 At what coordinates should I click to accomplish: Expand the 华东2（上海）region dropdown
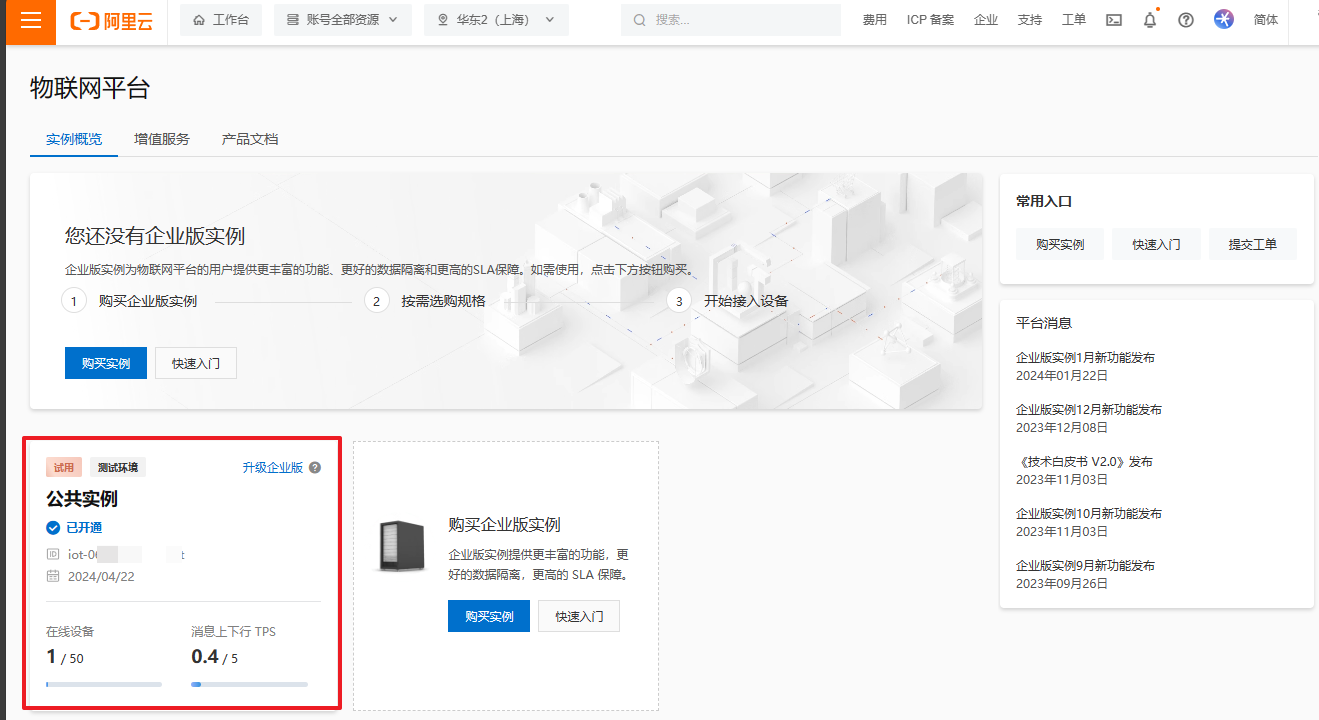click(496, 20)
